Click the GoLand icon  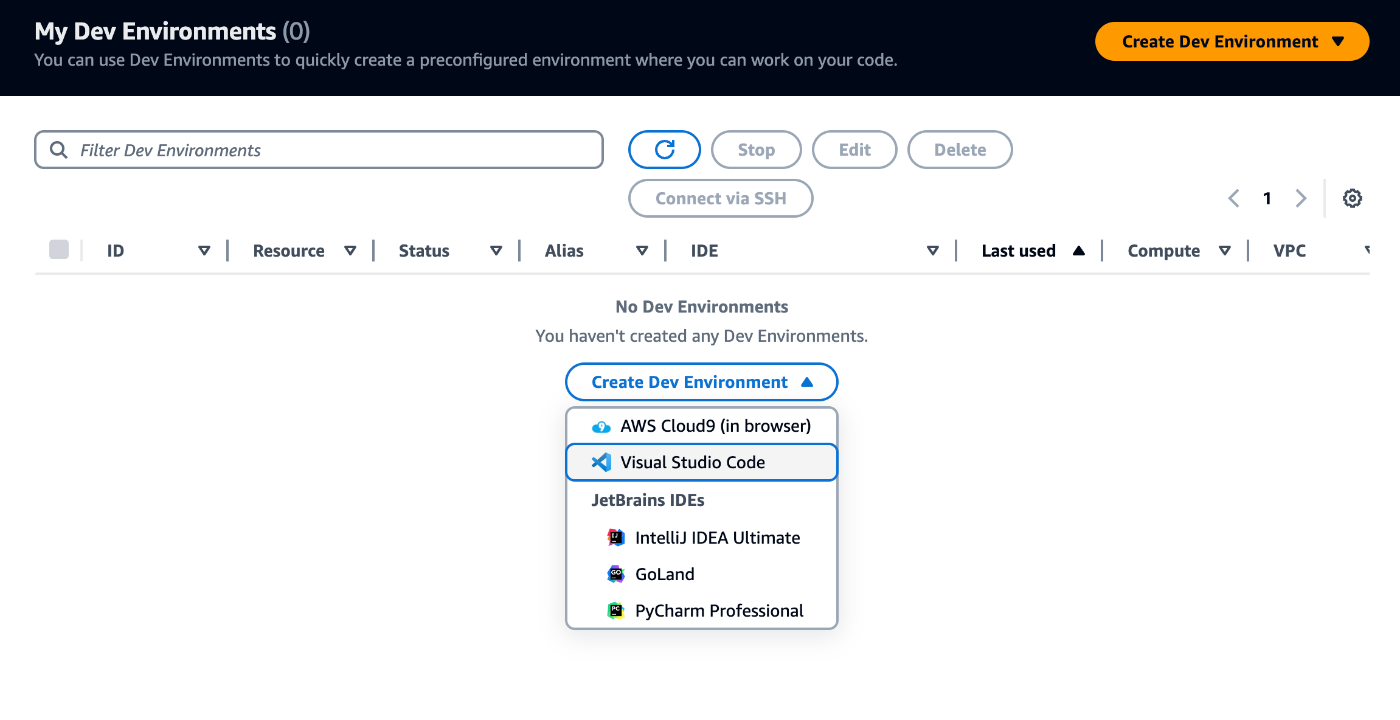[616, 574]
